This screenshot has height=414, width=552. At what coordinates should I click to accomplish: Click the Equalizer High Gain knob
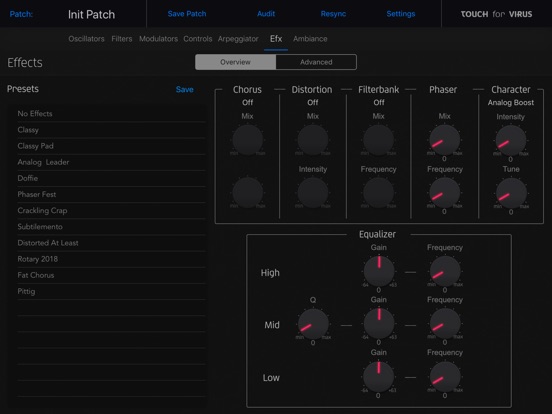pos(378,271)
